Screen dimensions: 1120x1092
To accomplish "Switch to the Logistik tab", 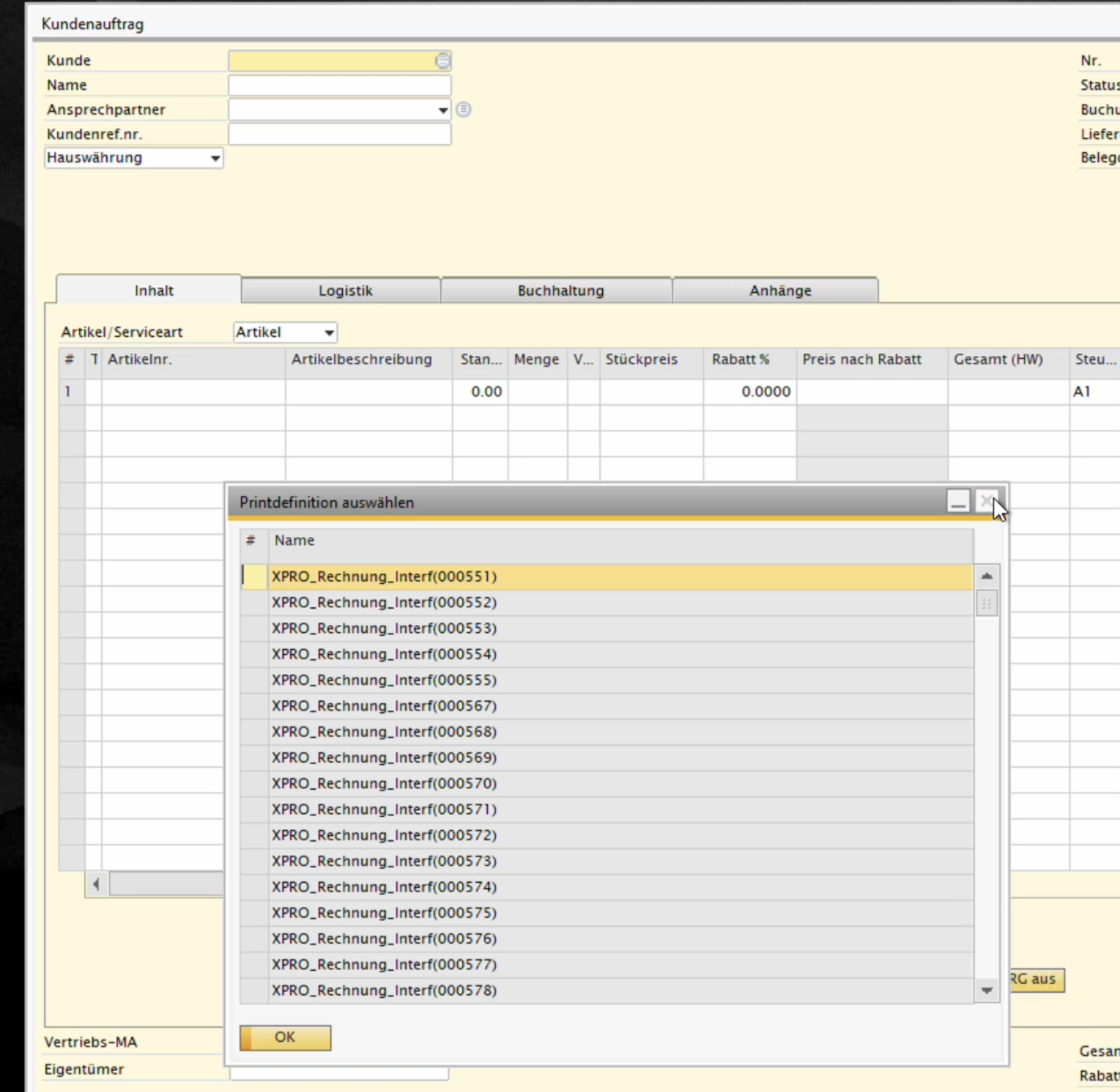I will pyautogui.click(x=345, y=291).
